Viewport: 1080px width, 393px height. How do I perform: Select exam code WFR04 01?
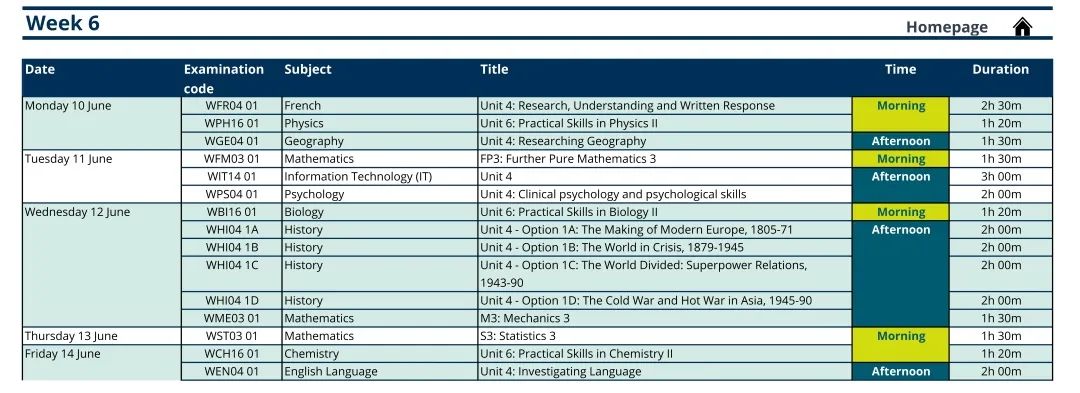(x=231, y=105)
